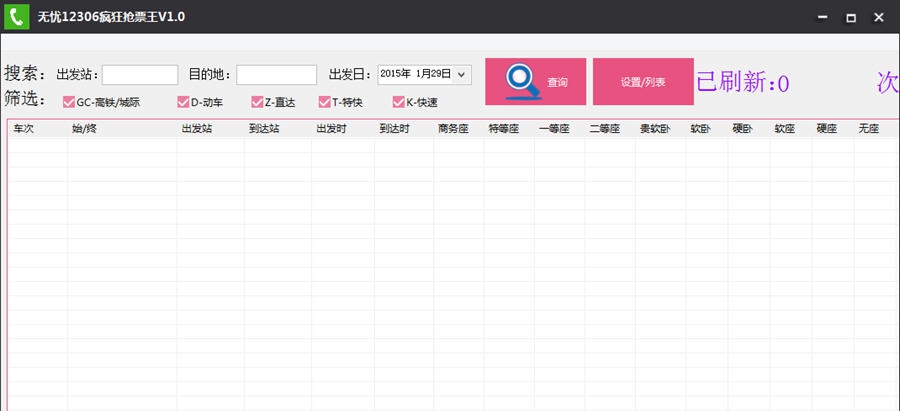Open the 出发日 date dropdown arrow

click(x=462, y=75)
